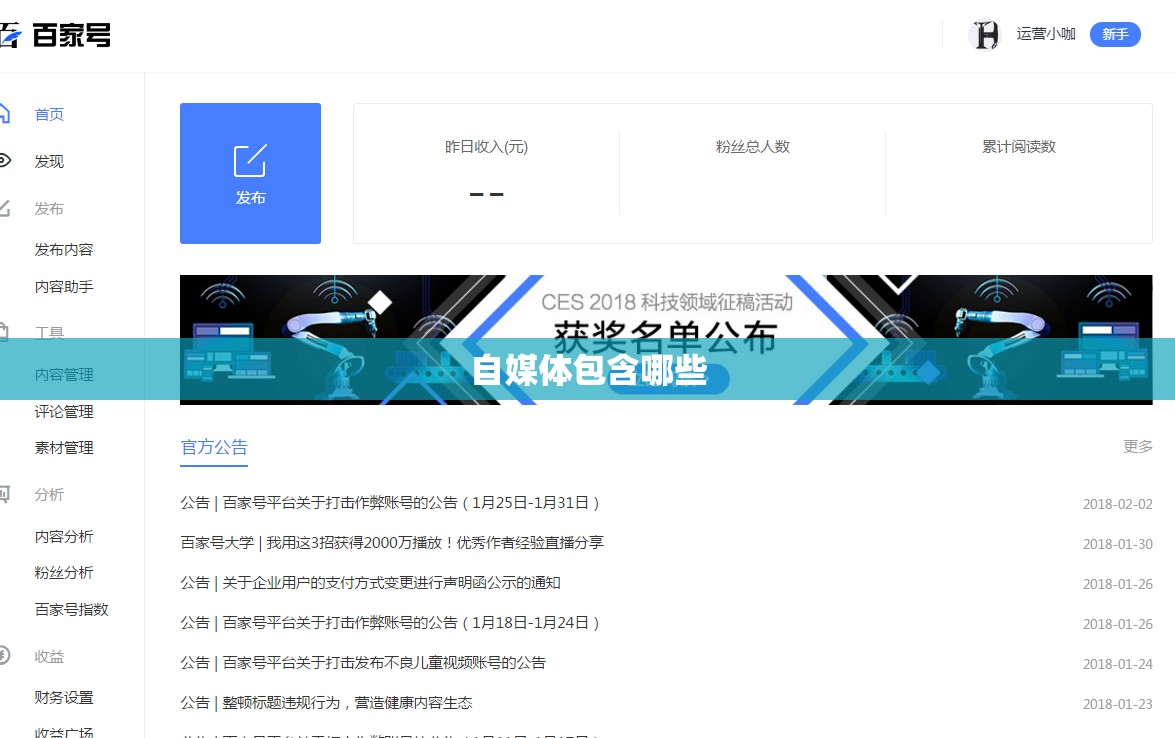This screenshot has height=738, width=1175.
Task: Click the 收益 section header text
Action: point(49,656)
